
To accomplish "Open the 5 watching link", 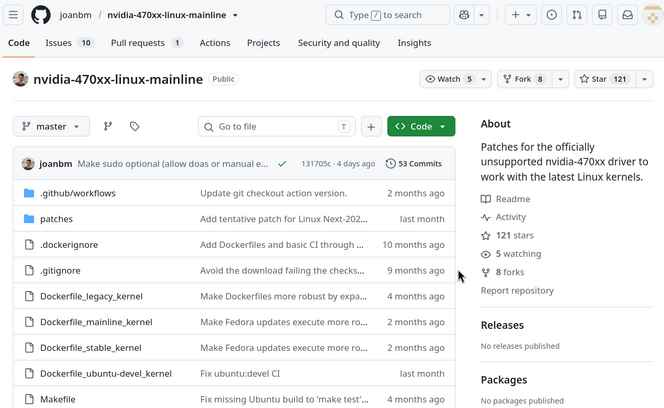I will (511, 254).
